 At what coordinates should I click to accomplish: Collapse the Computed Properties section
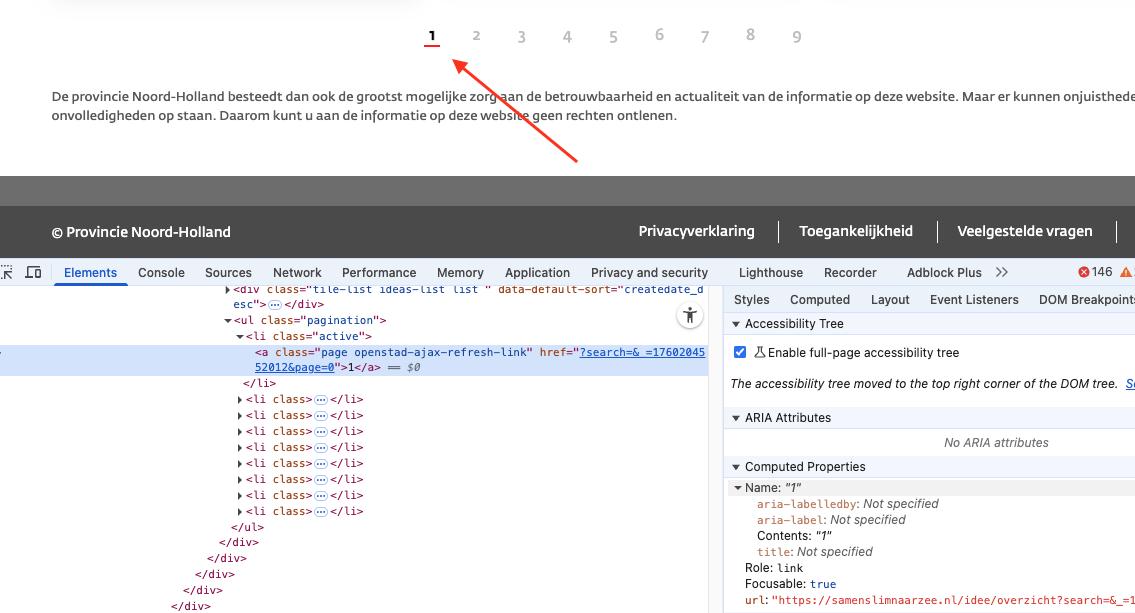(x=736, y=467)
